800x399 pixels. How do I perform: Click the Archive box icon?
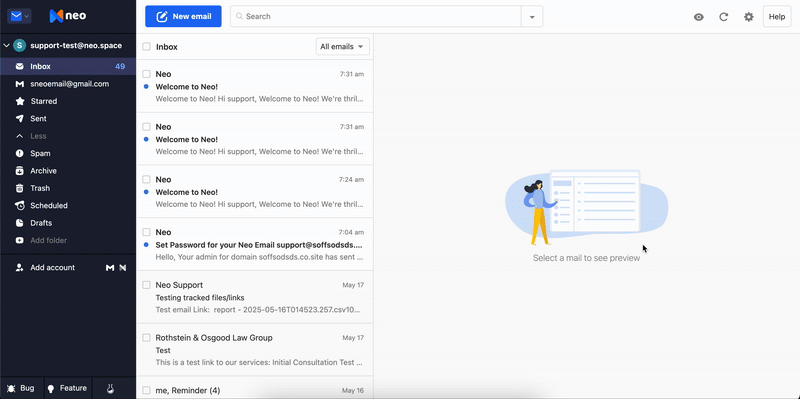click(x=19, y=170)
